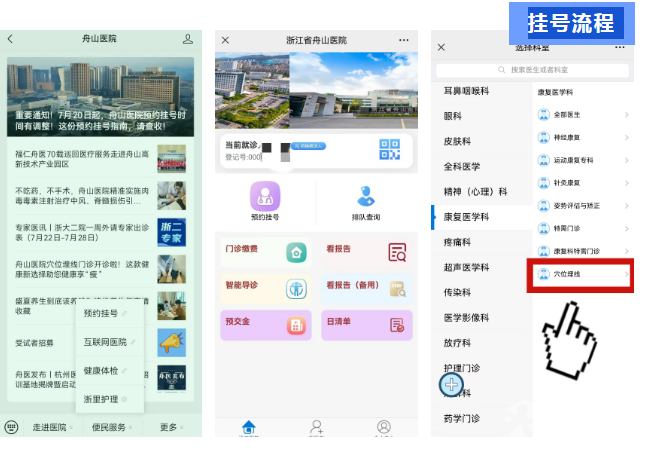The height and width of the screenshot is (463, 662).
Task: Click the human figure icon on 智能导诊
Action: pos(296,289)
